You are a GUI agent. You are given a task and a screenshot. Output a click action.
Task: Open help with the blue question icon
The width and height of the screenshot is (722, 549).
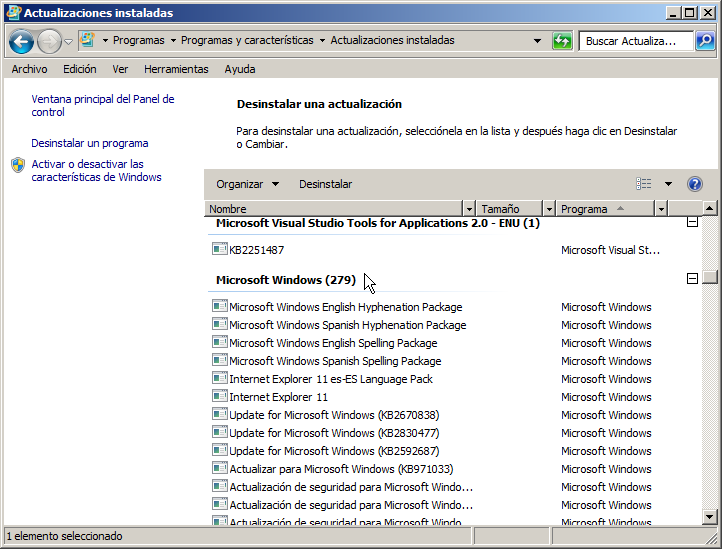click(694, 184)
